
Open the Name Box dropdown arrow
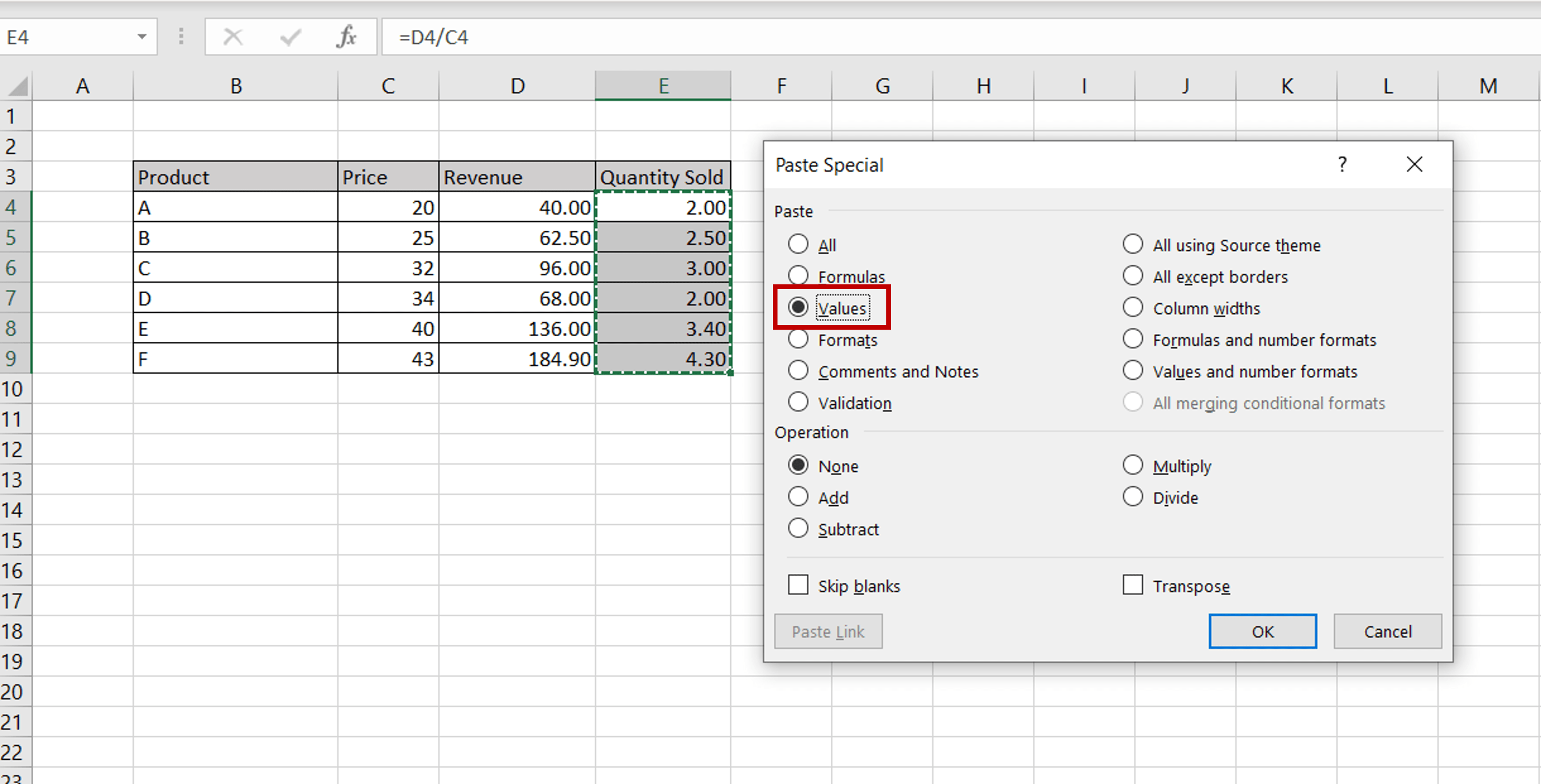[142, 37]
